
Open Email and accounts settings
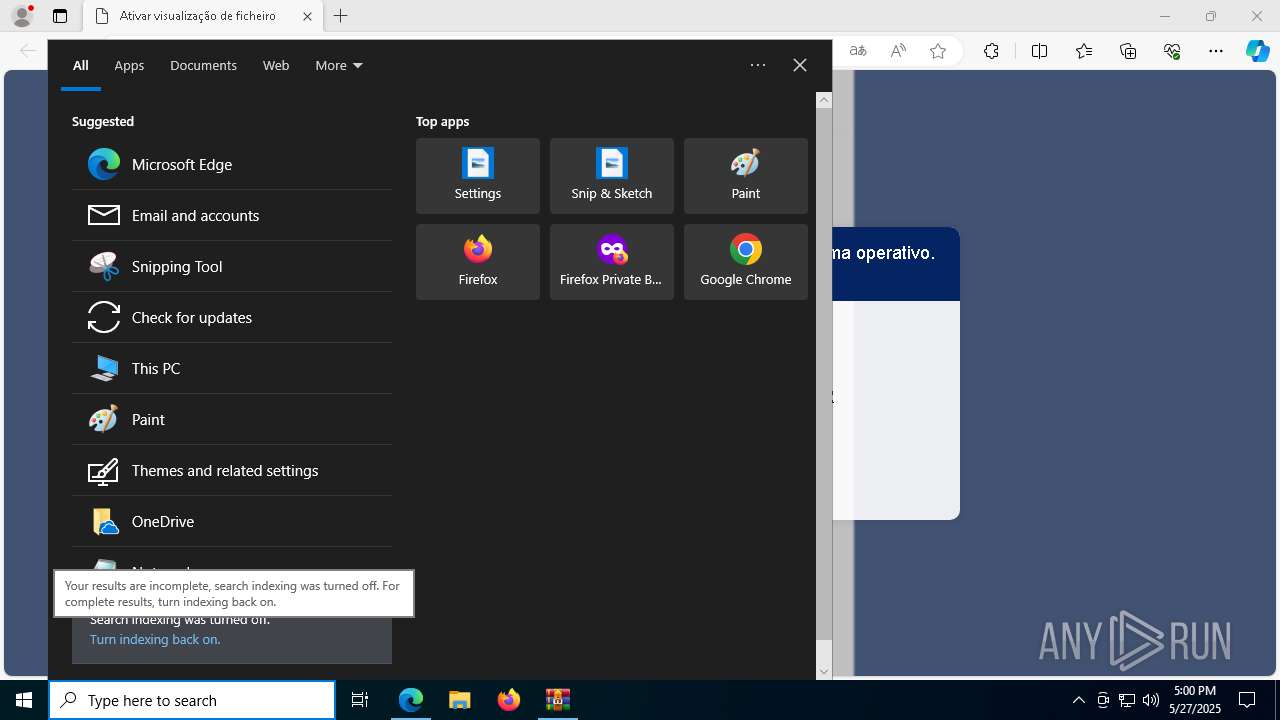coord(232,215)
